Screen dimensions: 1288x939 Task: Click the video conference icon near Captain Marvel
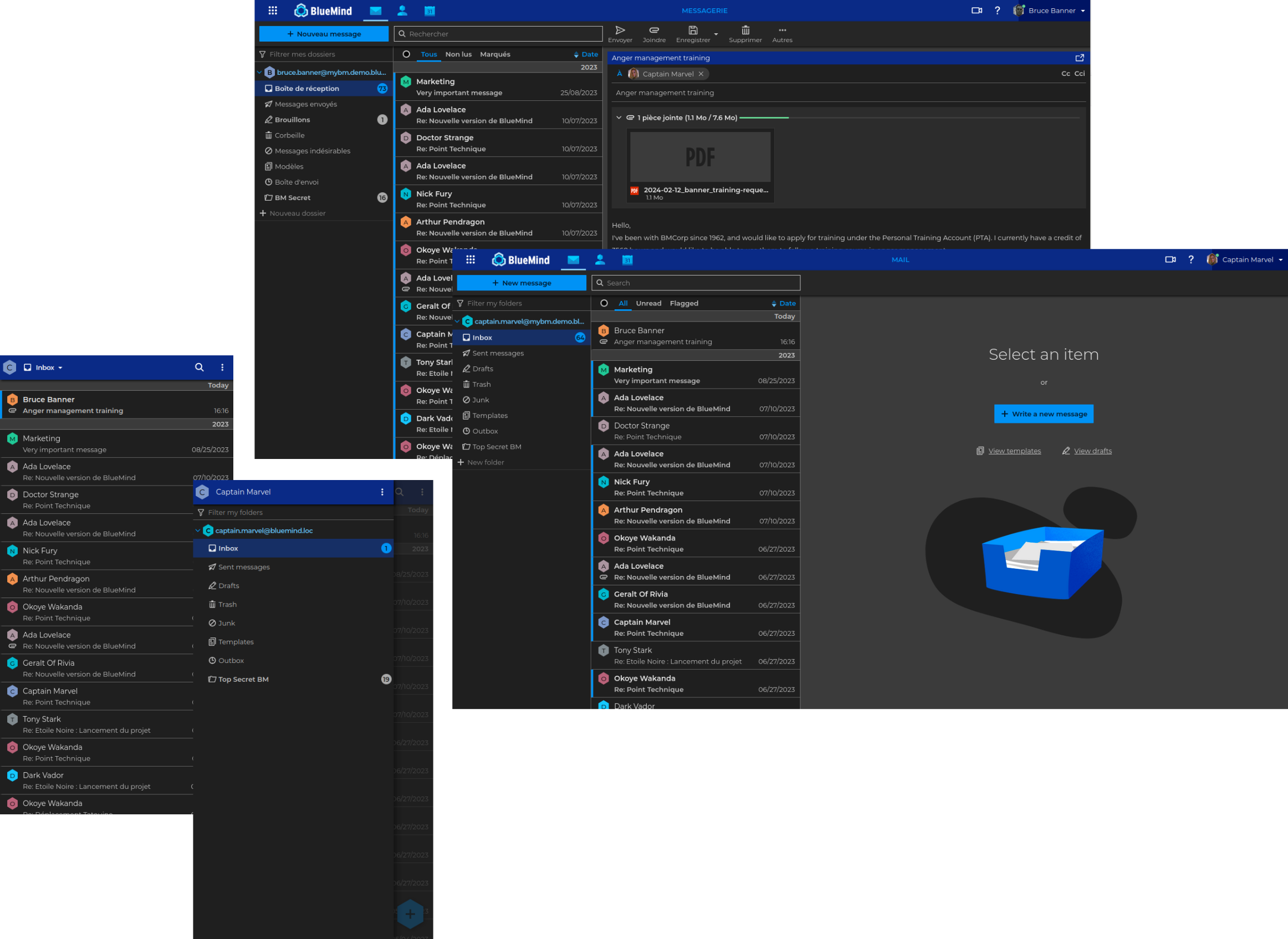1170,260
